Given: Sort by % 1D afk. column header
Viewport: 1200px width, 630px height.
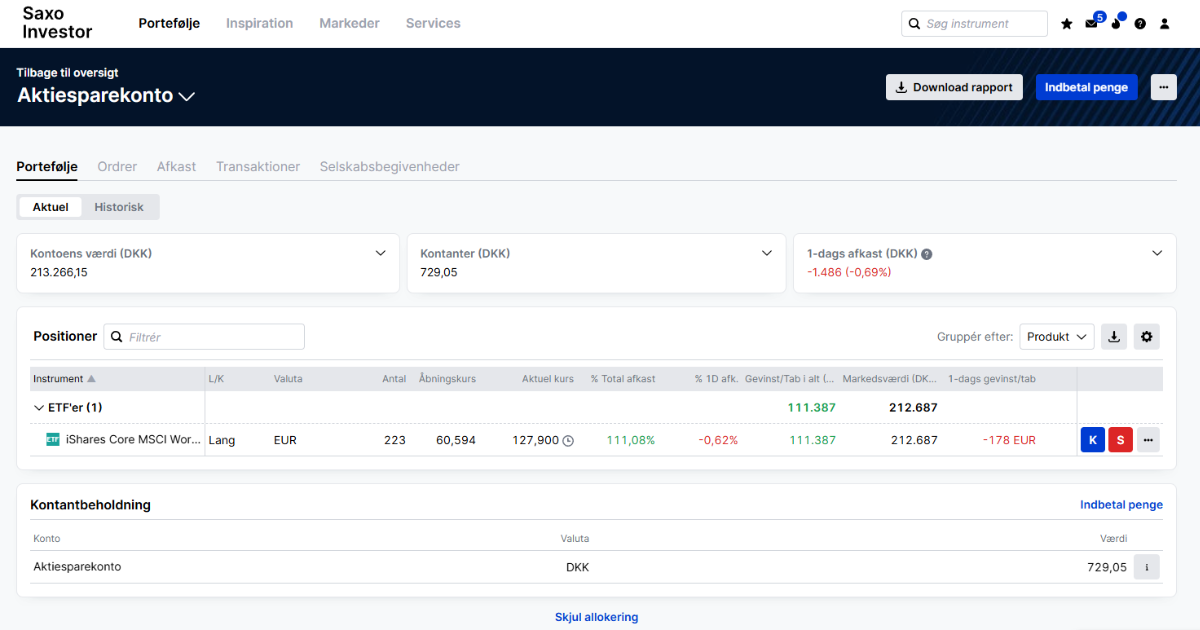Looking at the screenshot, I should pyautogui.click(x=716, y=379).
